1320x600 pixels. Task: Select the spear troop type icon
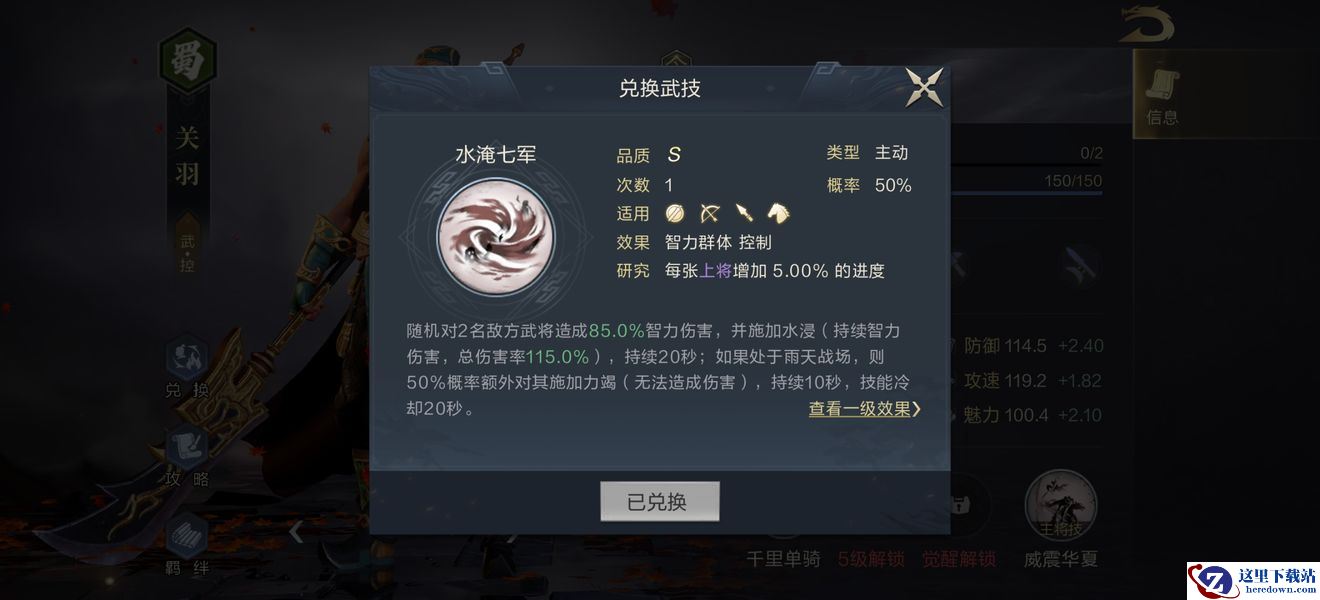click(x=743, y=213)
